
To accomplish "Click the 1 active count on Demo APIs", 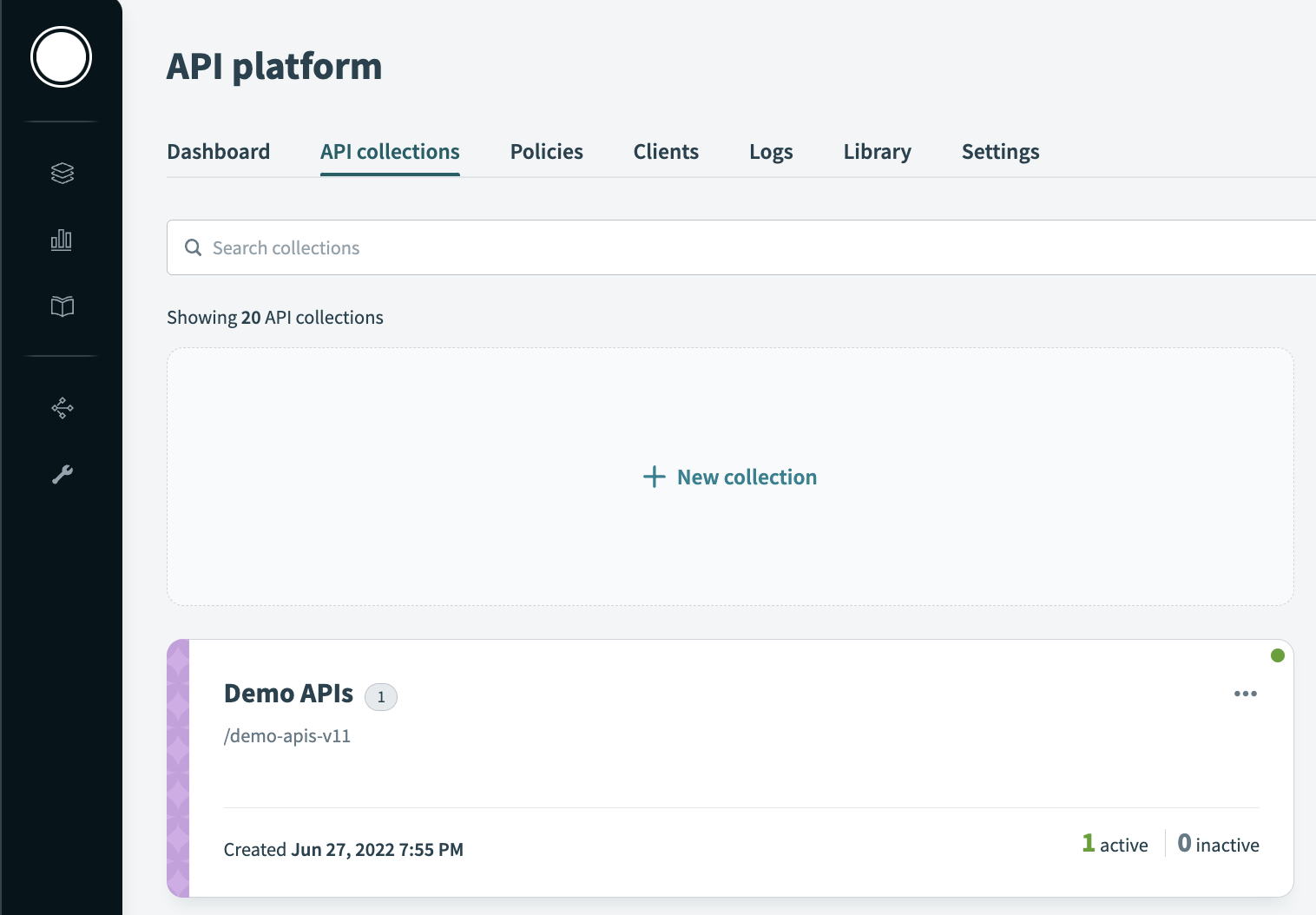I will [x=1115, y=843].
